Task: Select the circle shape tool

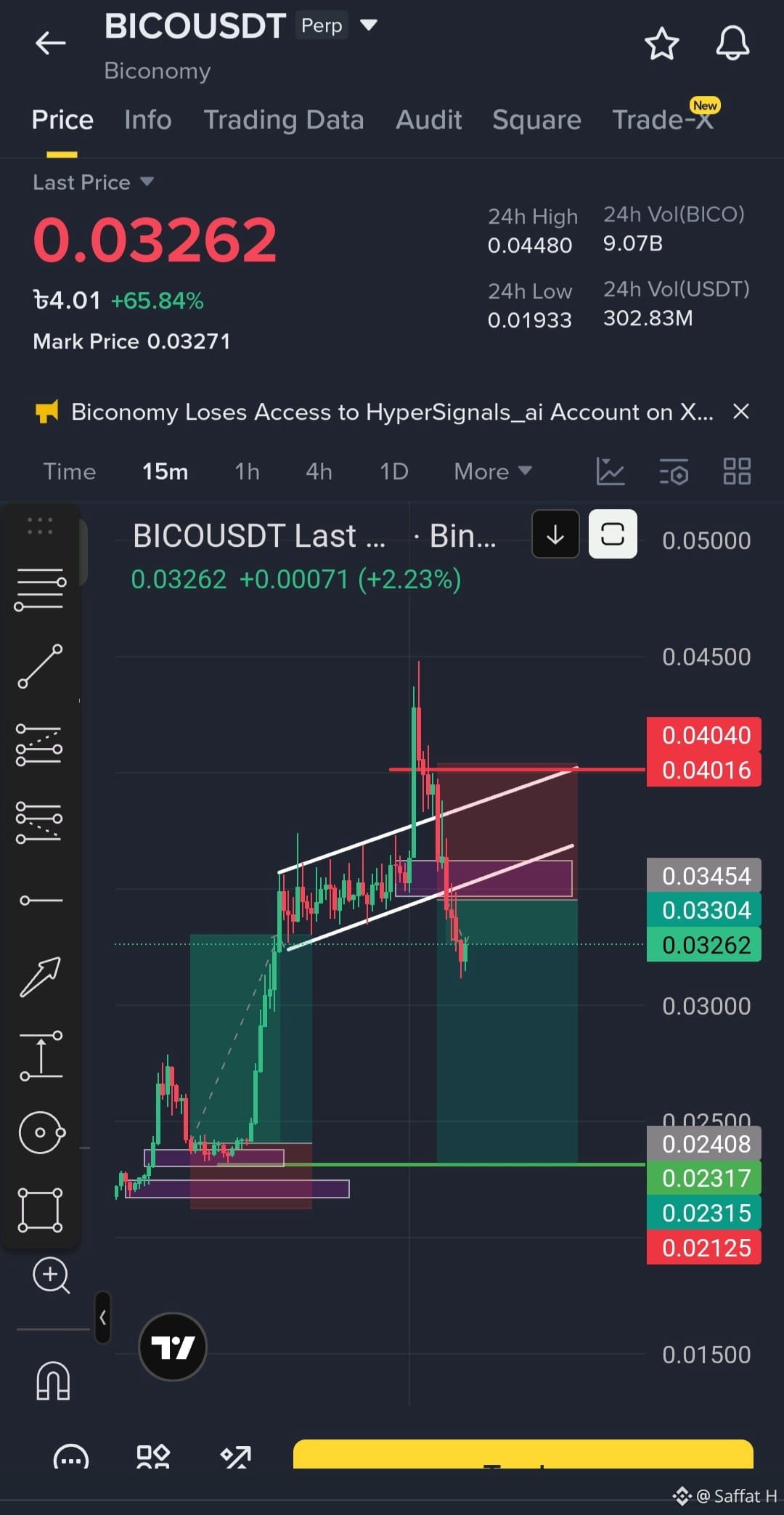Action: point(41,1132)
